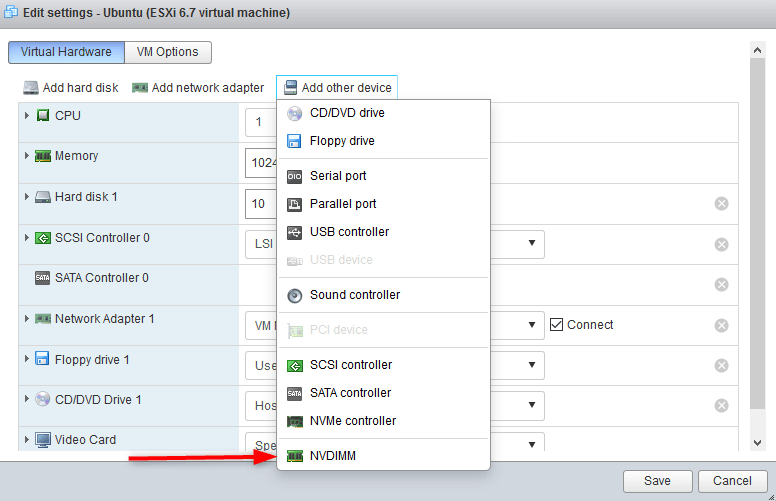Expand the Hard disk 1 row
Viewport: 776px width, 501px height.
(x=27, y=197)
